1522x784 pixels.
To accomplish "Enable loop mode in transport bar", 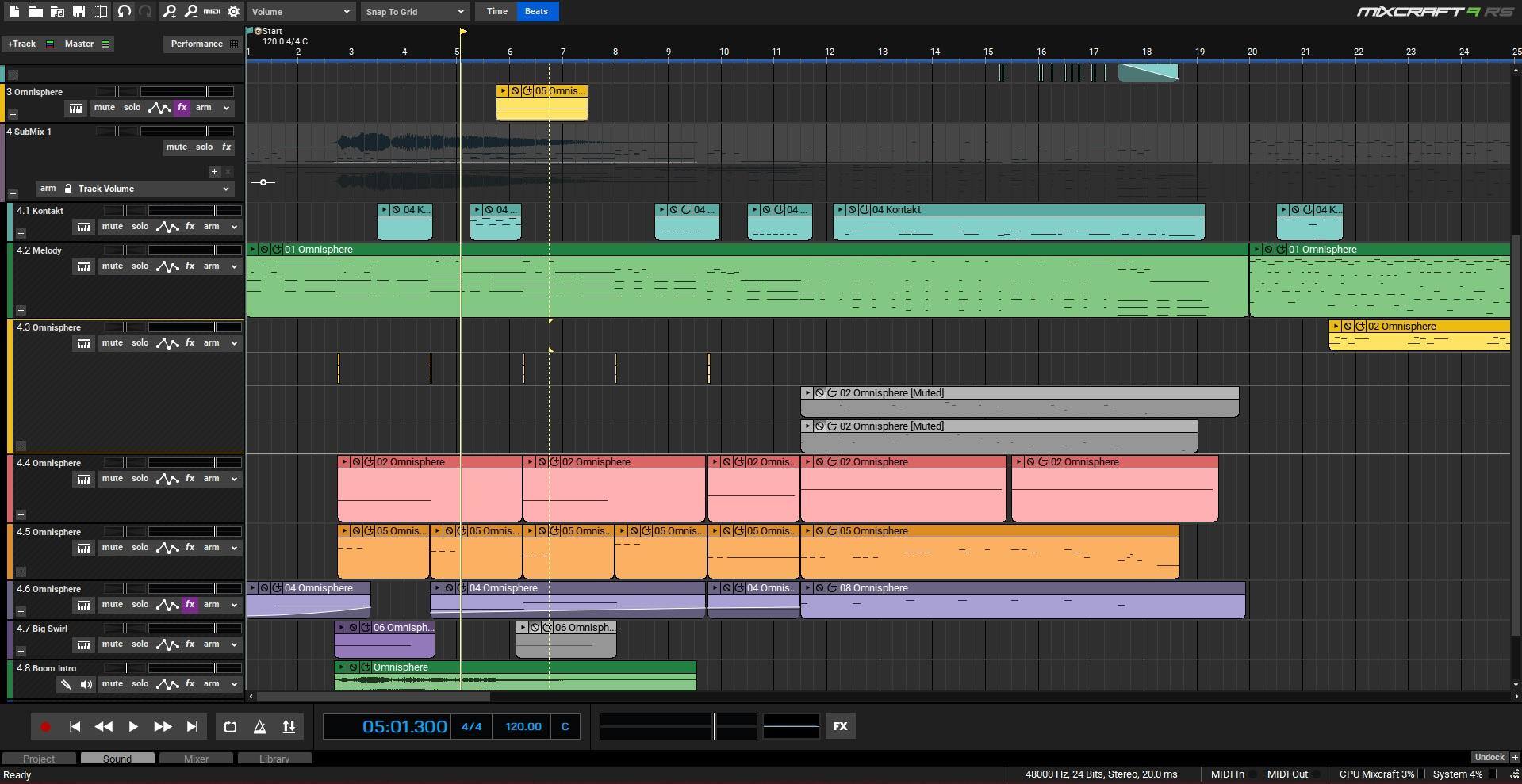I will coord(230,726).
